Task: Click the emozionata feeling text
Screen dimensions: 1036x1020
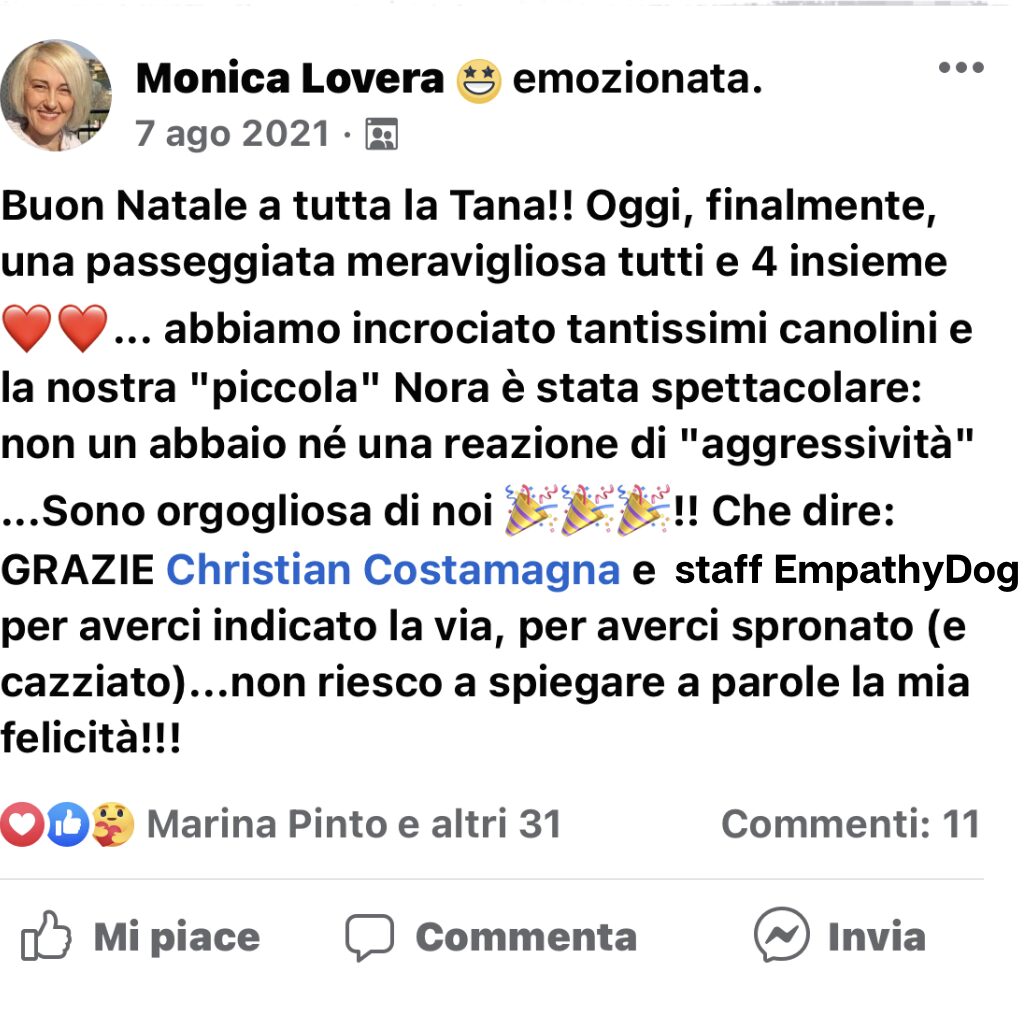Action: tap(636, 79)
